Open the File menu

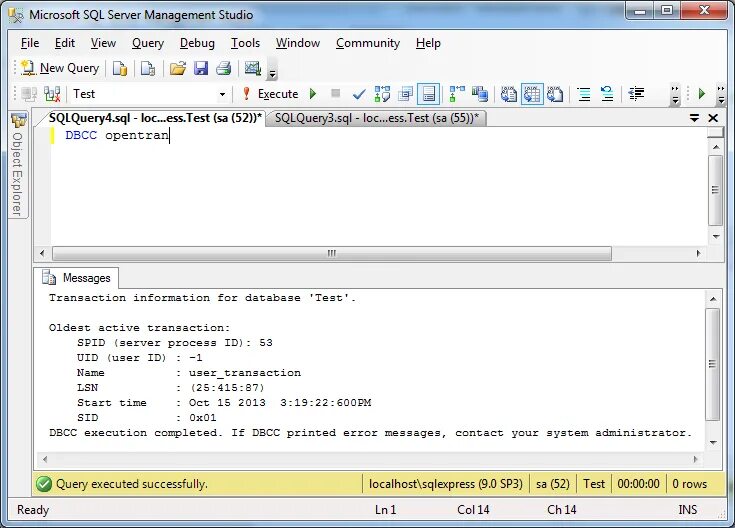(30, 43)
